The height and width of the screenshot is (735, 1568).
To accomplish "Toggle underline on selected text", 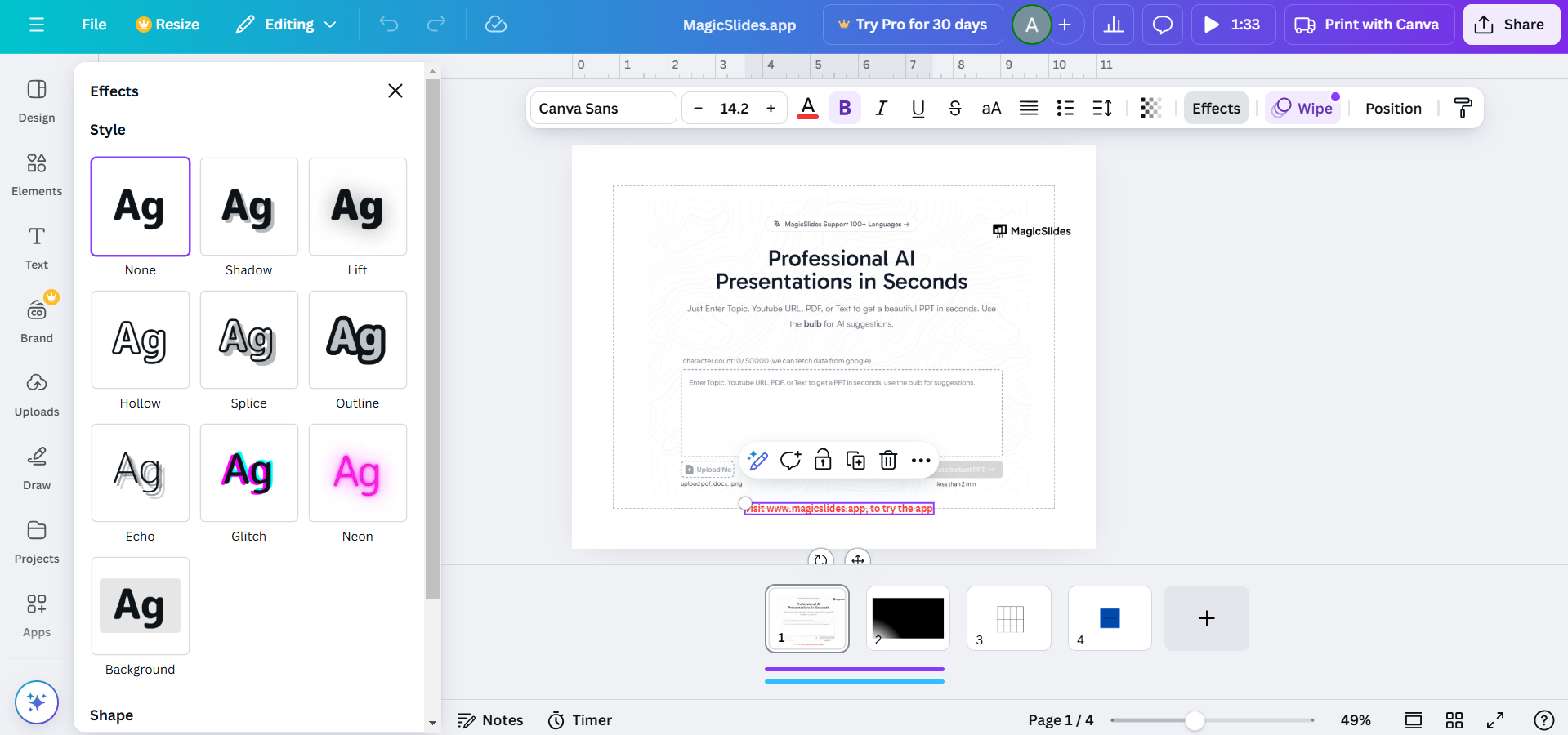I will pyautogui.click(x=918, y=108).
